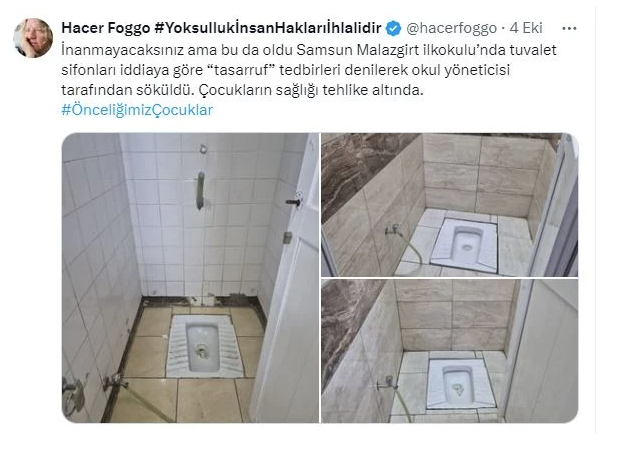Open the large left white-tiled toilet photo

point(190,278)
